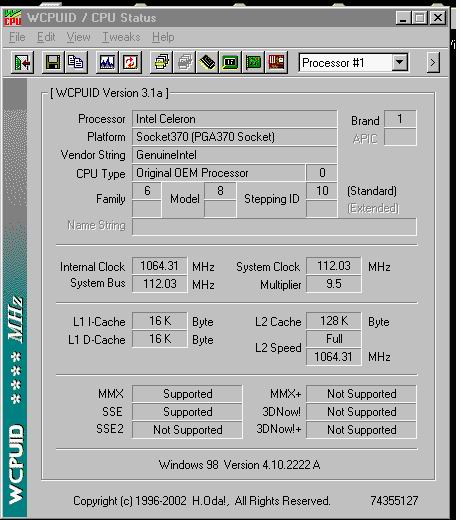Viewport: 460px width, 520px height.
Task: Open the Edit menu
Action: click(46, 37)
